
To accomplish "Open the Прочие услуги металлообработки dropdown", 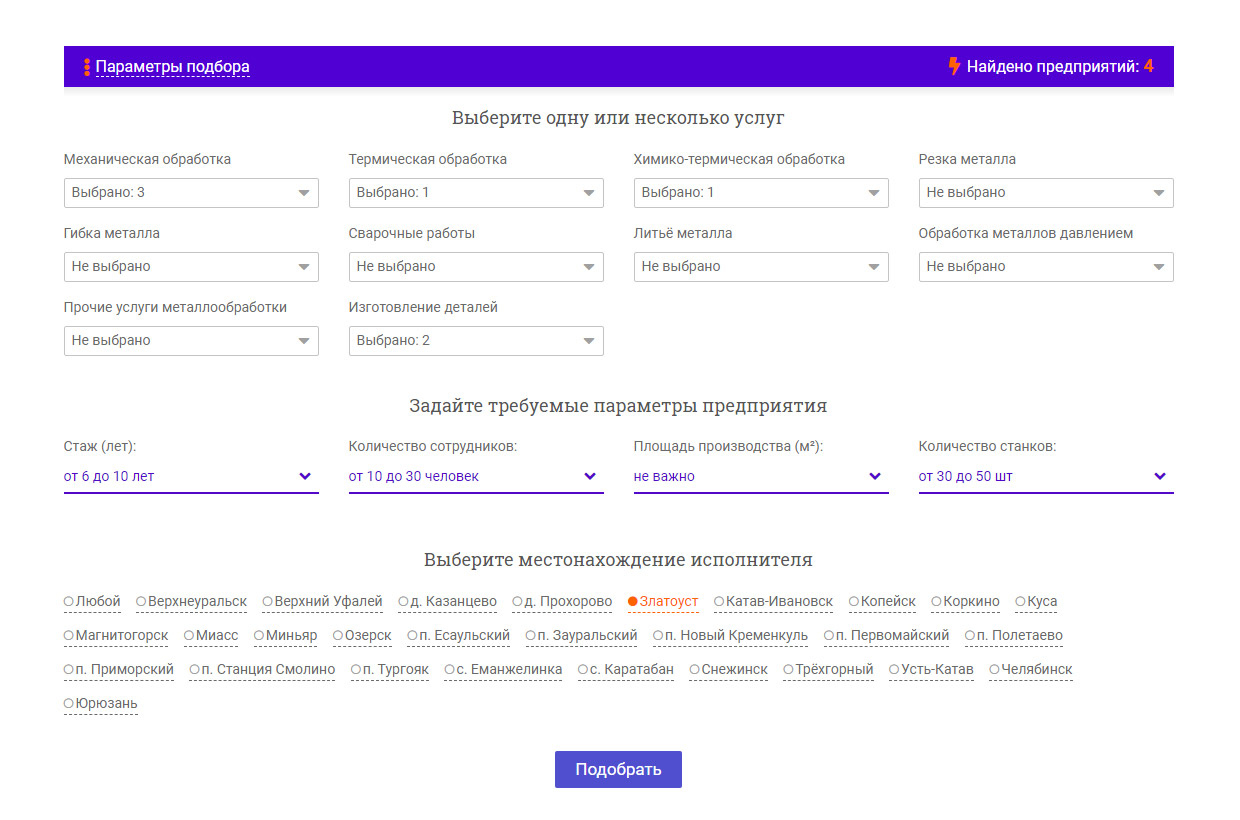I will [191, 340].
